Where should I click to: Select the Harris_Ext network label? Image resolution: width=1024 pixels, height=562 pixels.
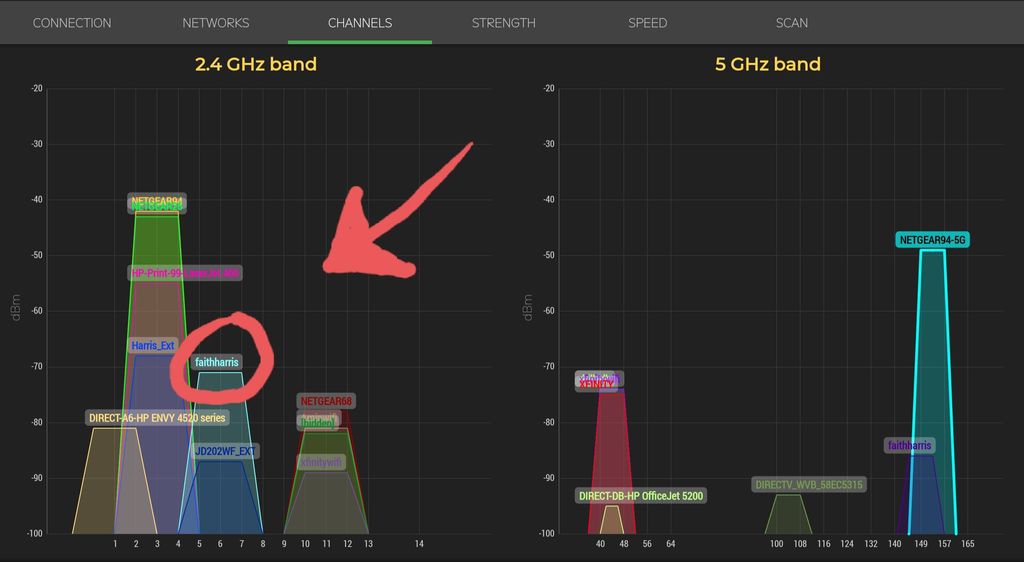click(152, 345)
